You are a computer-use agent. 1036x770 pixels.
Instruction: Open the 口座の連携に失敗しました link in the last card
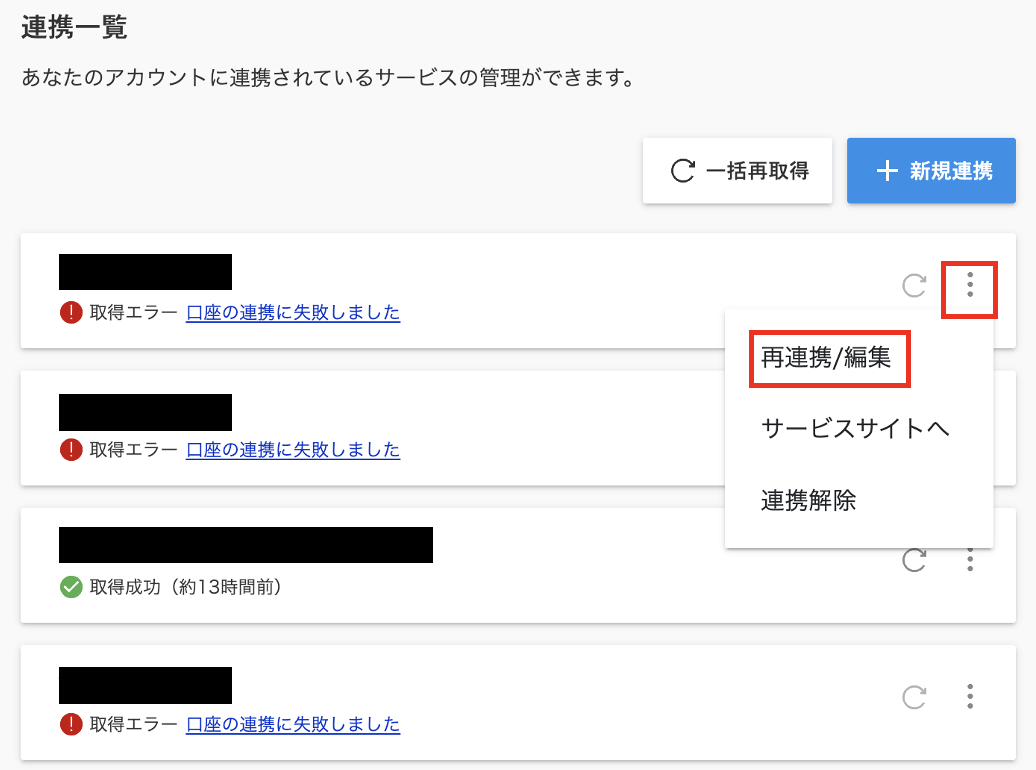pyautogui.click(x=293, y=724)
